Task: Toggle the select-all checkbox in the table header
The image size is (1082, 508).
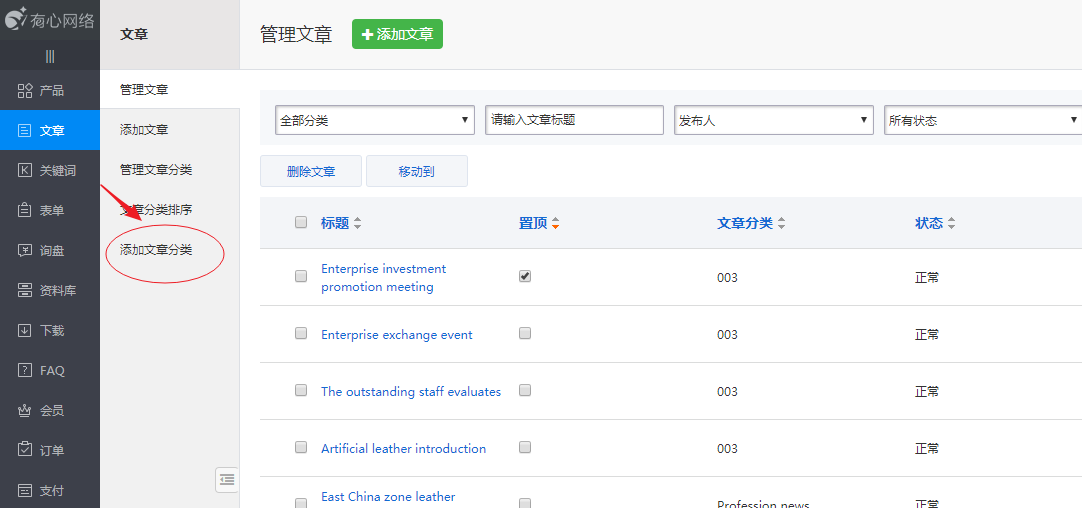Action: (x=301, y=223)
